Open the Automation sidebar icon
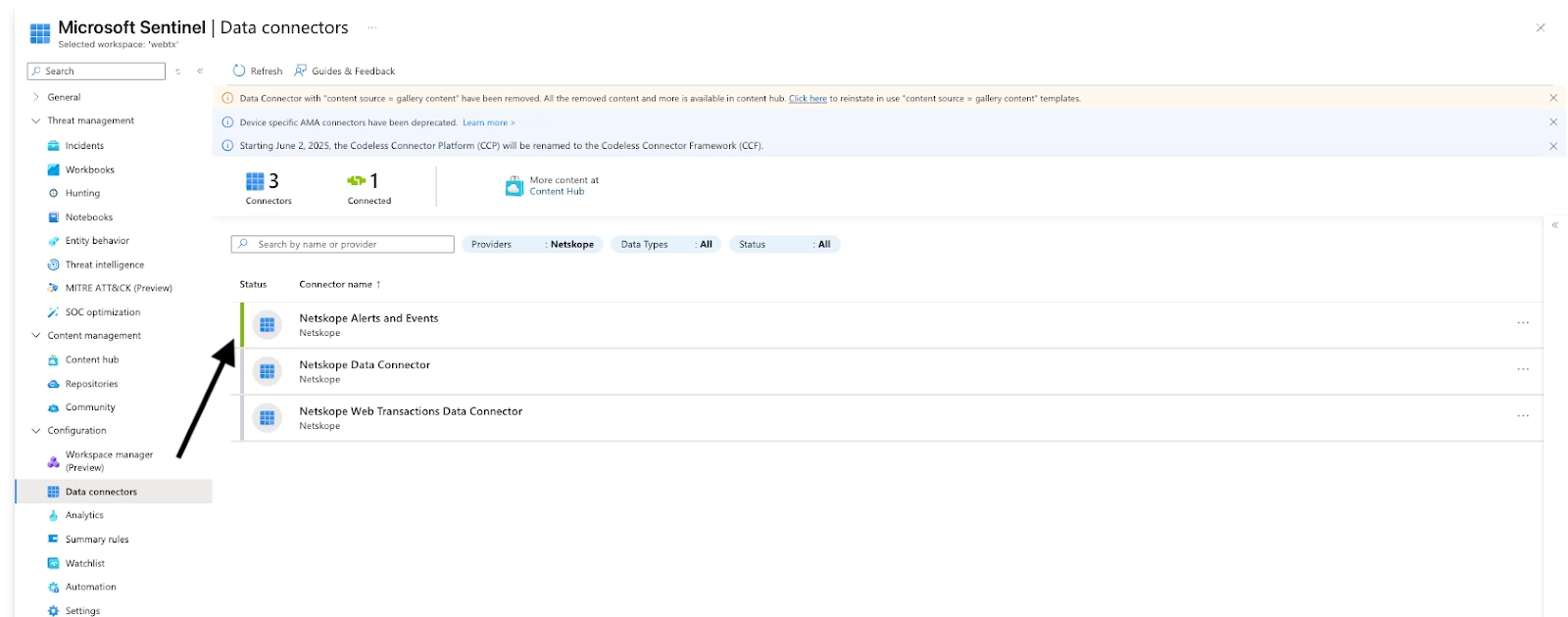The width and height of the screenshot is (1568, 617). click(54, 588)
